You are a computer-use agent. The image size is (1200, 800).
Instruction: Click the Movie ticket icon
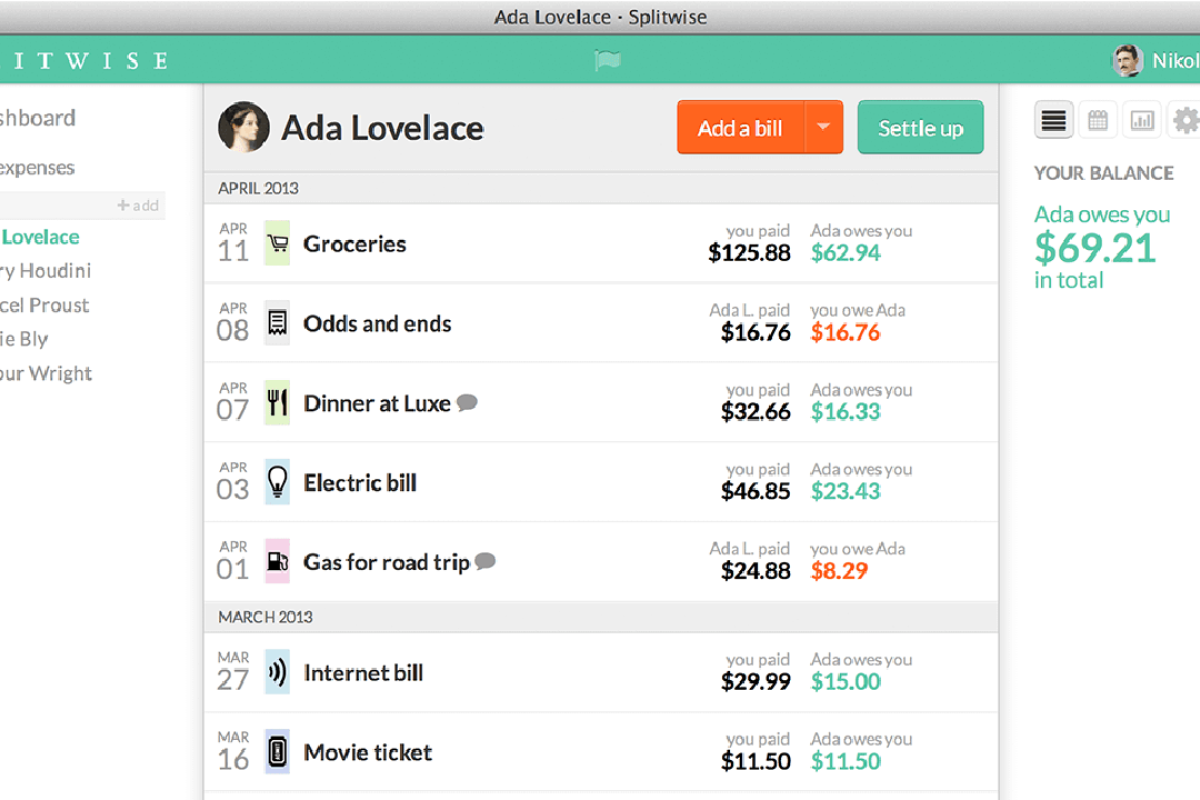point(277,752)
